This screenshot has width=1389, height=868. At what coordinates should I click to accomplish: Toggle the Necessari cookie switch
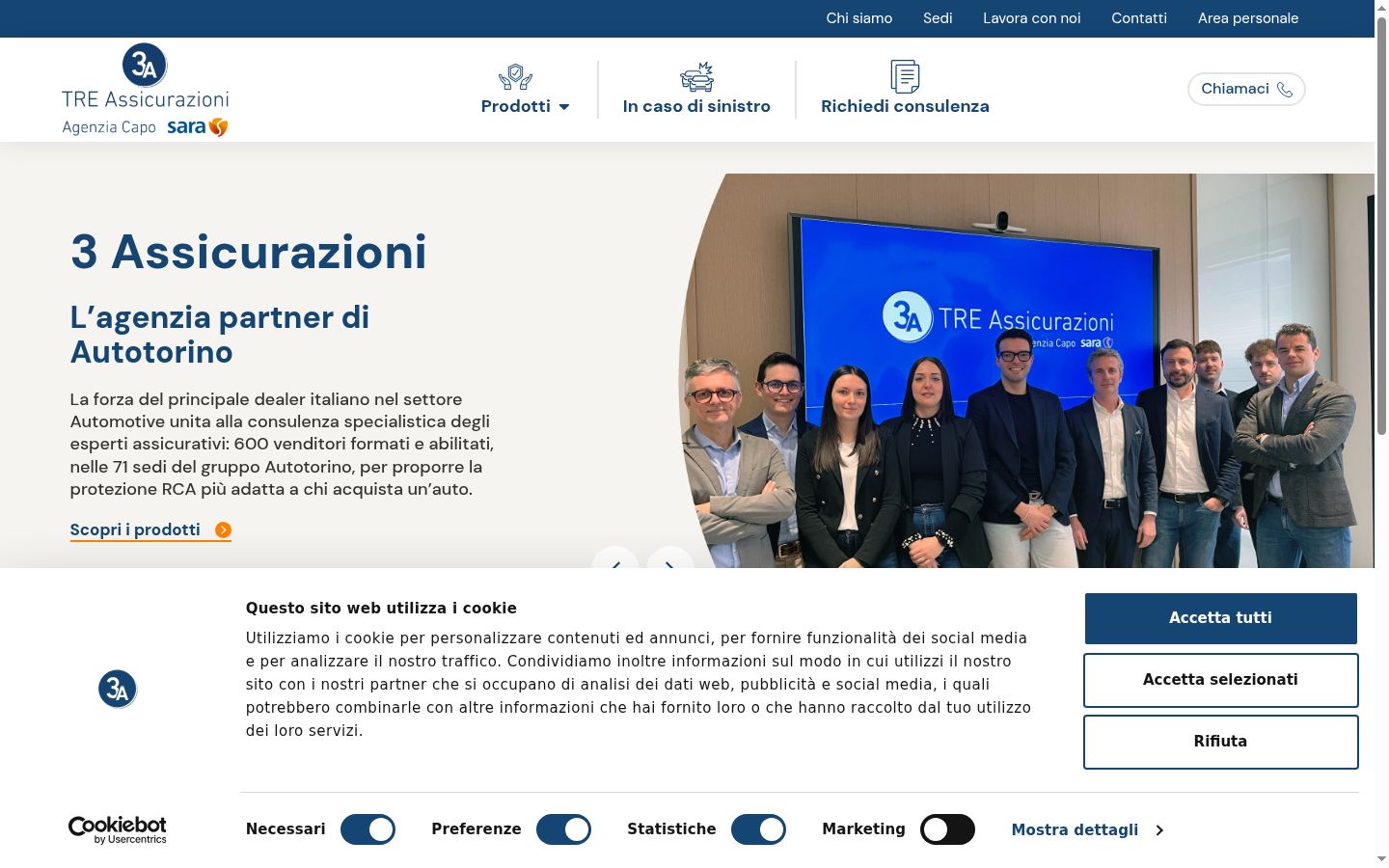(x=368, y=829)
